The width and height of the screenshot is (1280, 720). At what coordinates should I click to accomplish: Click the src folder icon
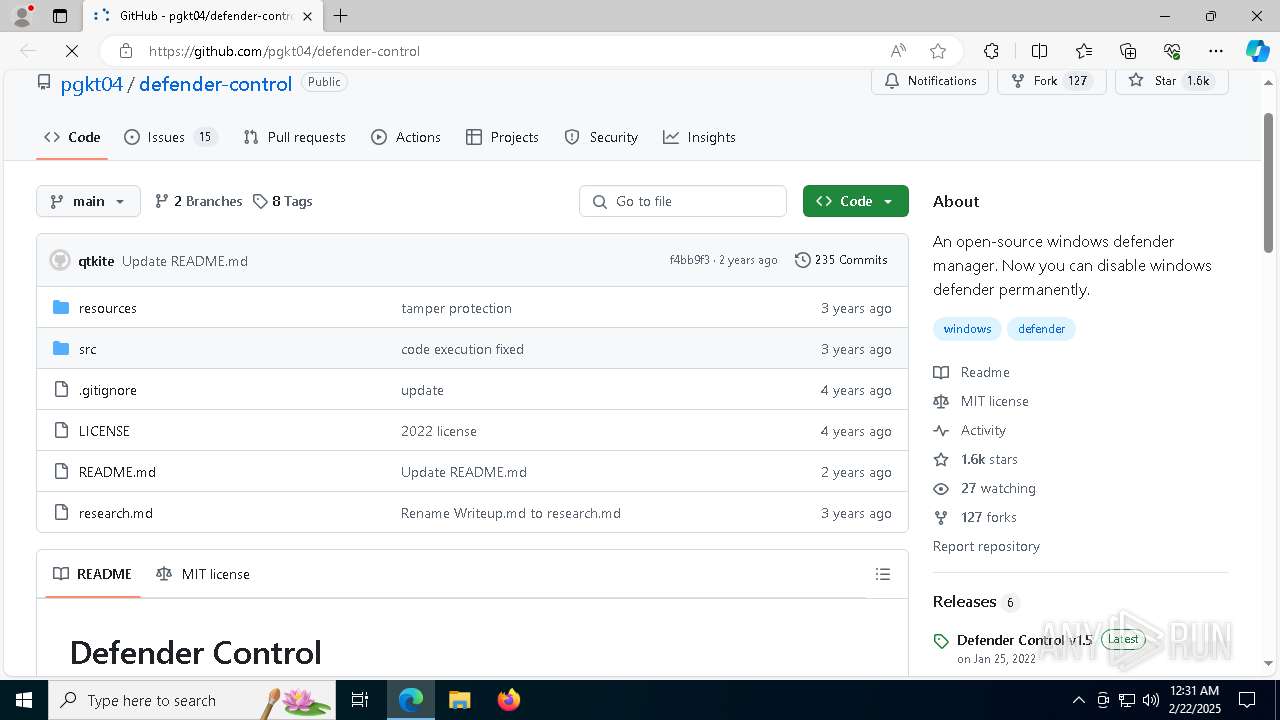(x=61, y=349)
